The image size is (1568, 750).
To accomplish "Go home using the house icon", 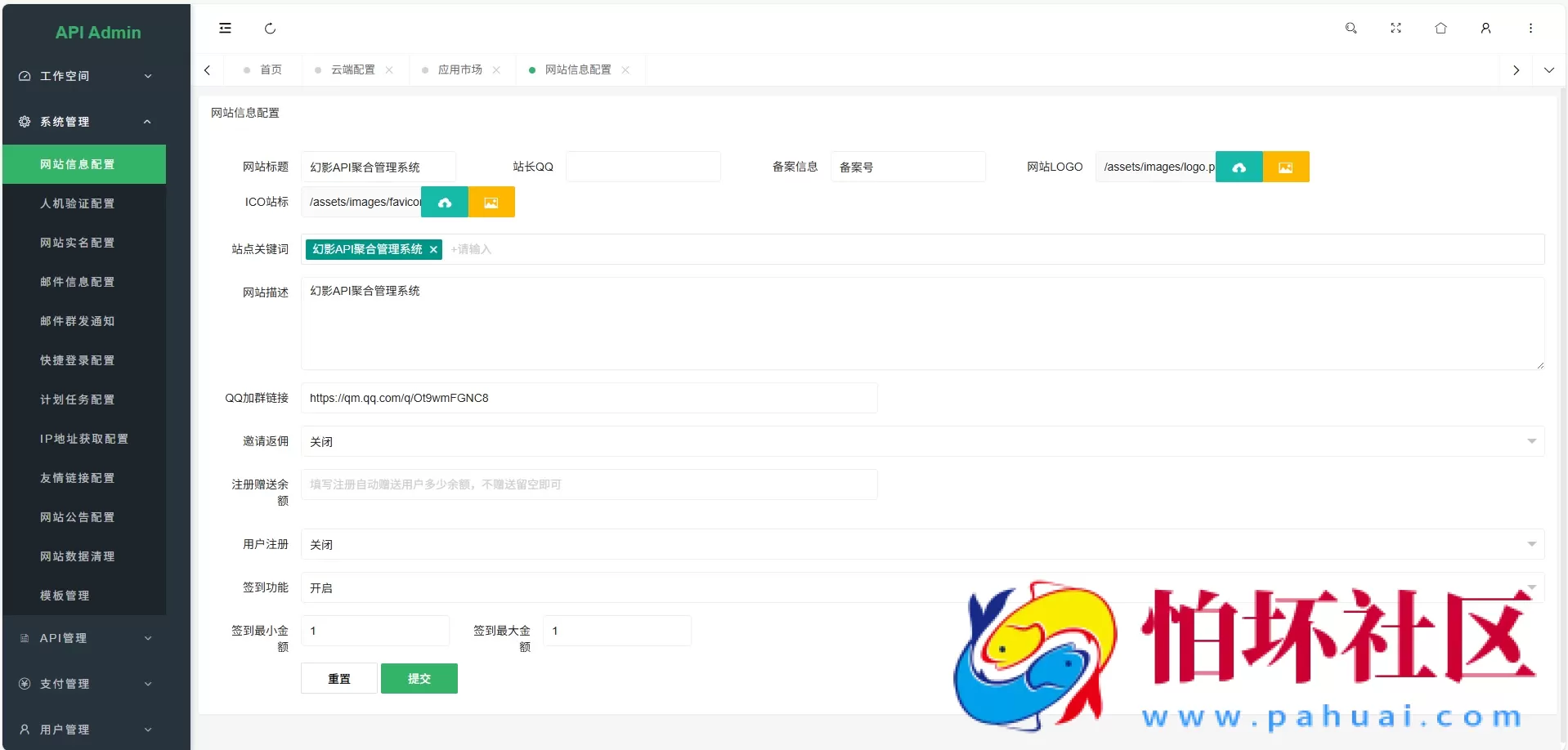I will (1440, 28).
